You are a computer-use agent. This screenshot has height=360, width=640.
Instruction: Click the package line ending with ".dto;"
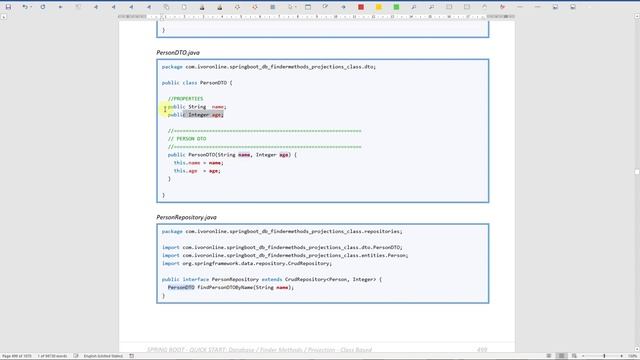tap(269, 67)
